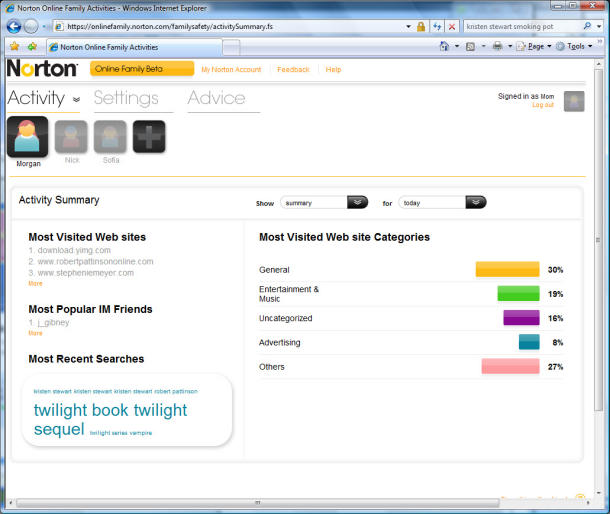Image resolution: width=610 pixels, height=514 pixels.
Task: Expand the Activity menu chevron
Action: (76, 100)
